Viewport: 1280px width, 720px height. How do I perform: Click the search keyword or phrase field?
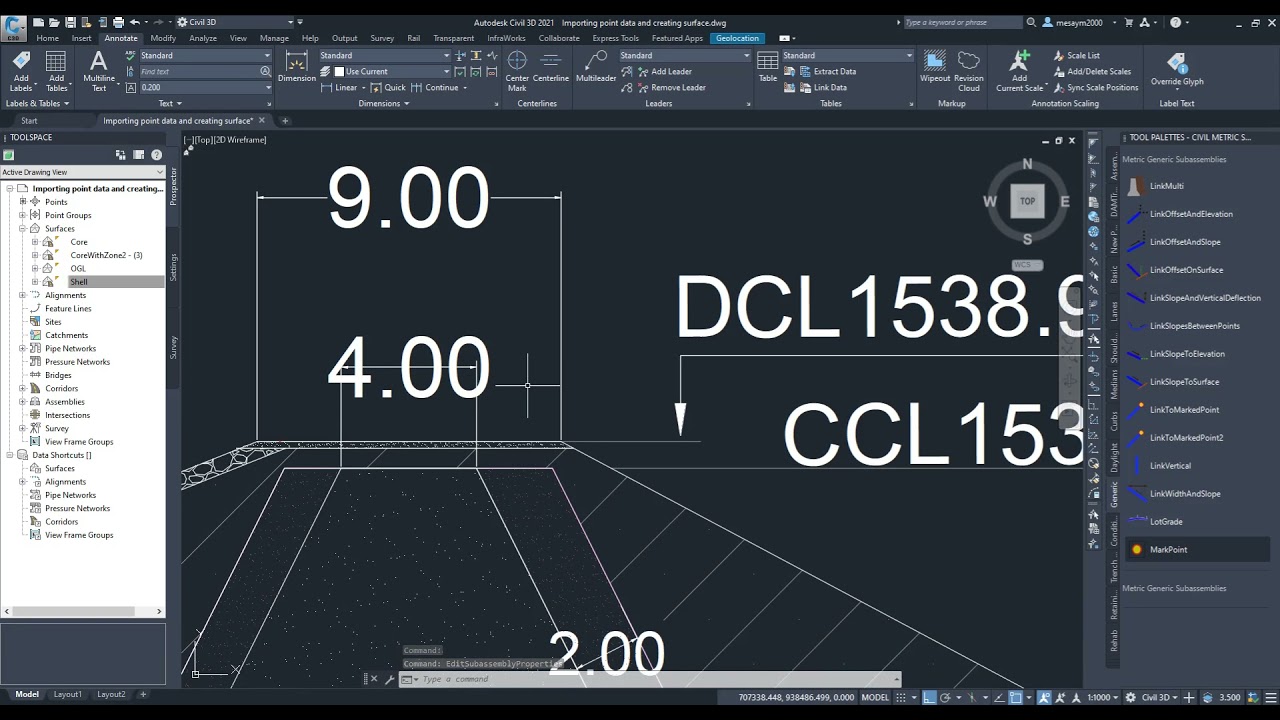962,22
